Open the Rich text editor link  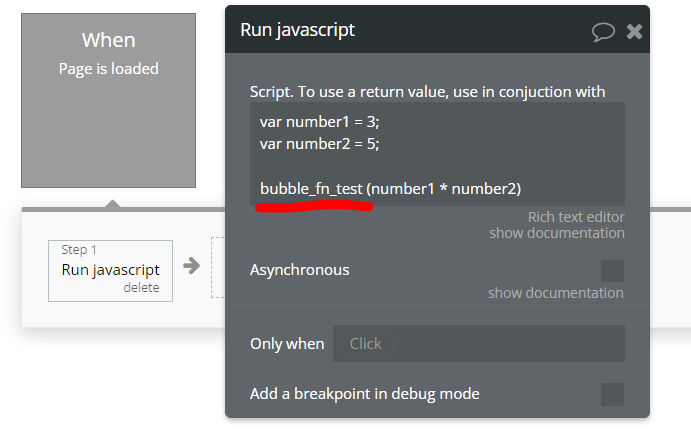point(576,217)
